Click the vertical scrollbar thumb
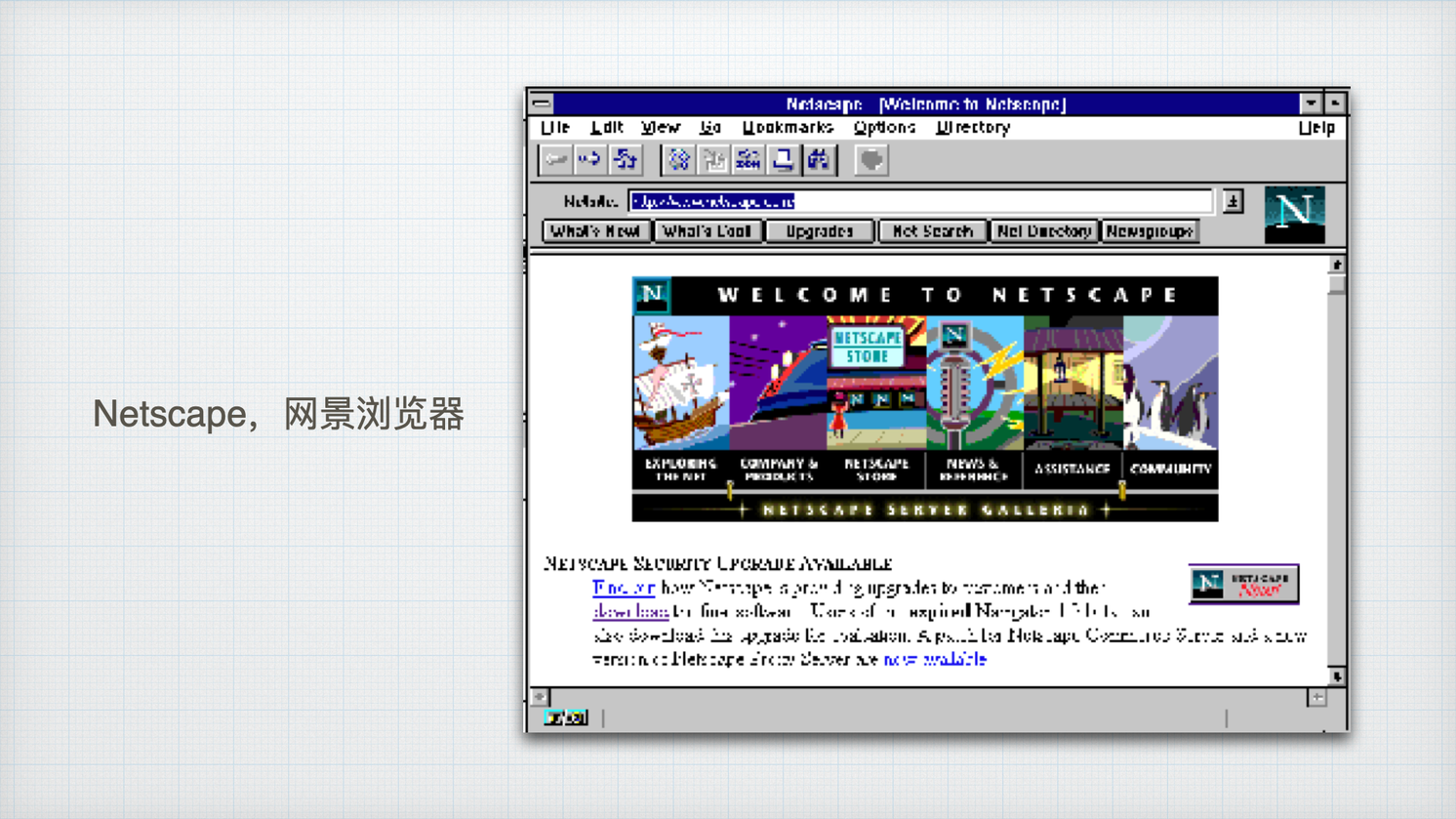The height and width of the screenshot is (819, 1456). [x=1337, y=284]
